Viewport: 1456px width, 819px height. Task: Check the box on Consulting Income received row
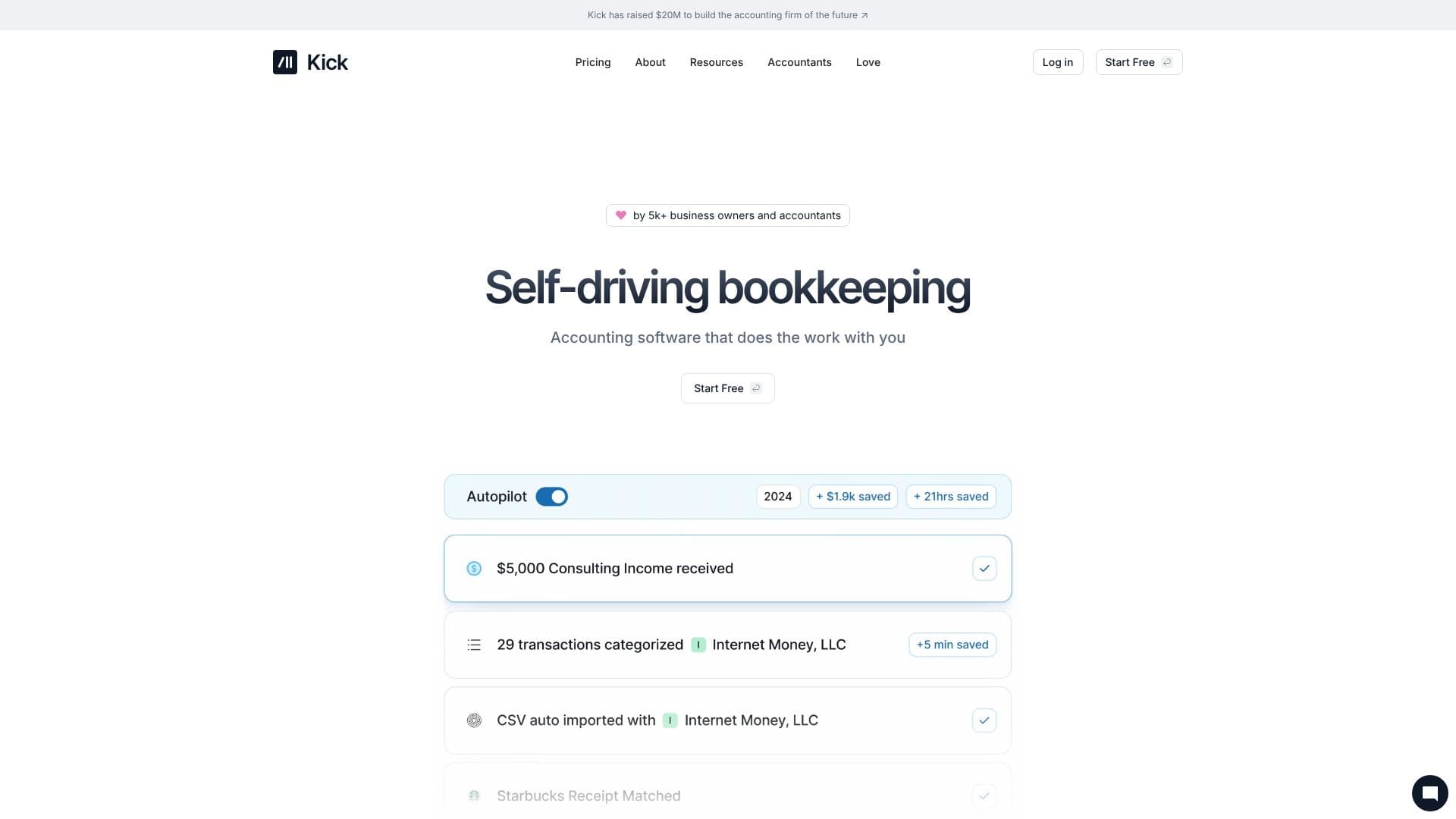click(984, 569)
